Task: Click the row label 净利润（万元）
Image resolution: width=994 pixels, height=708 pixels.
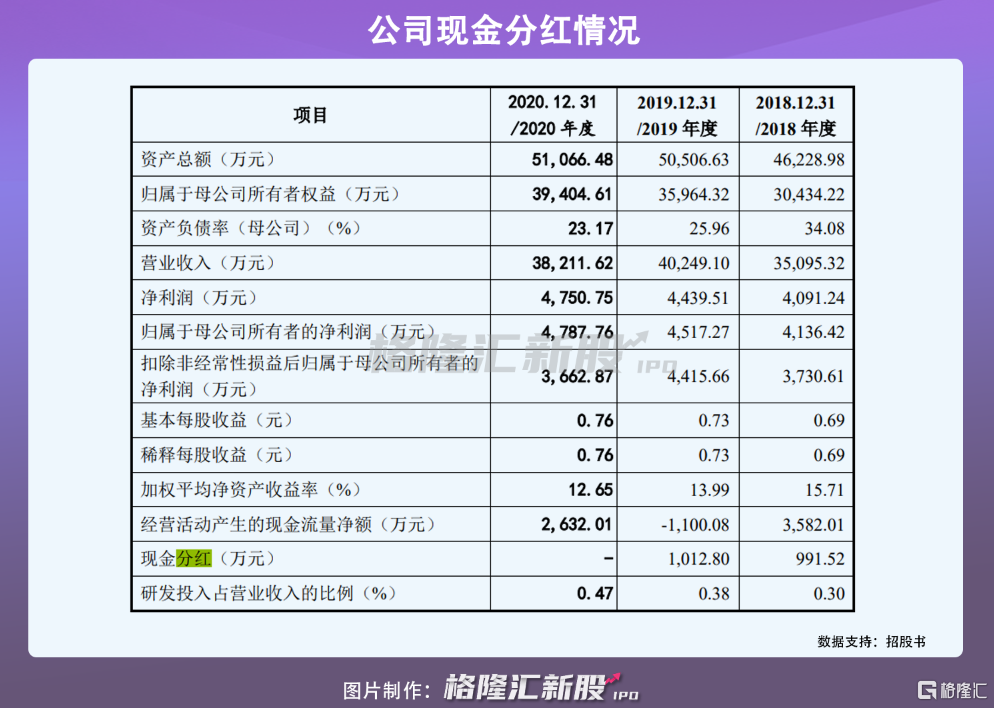Action: coord(200,298)
